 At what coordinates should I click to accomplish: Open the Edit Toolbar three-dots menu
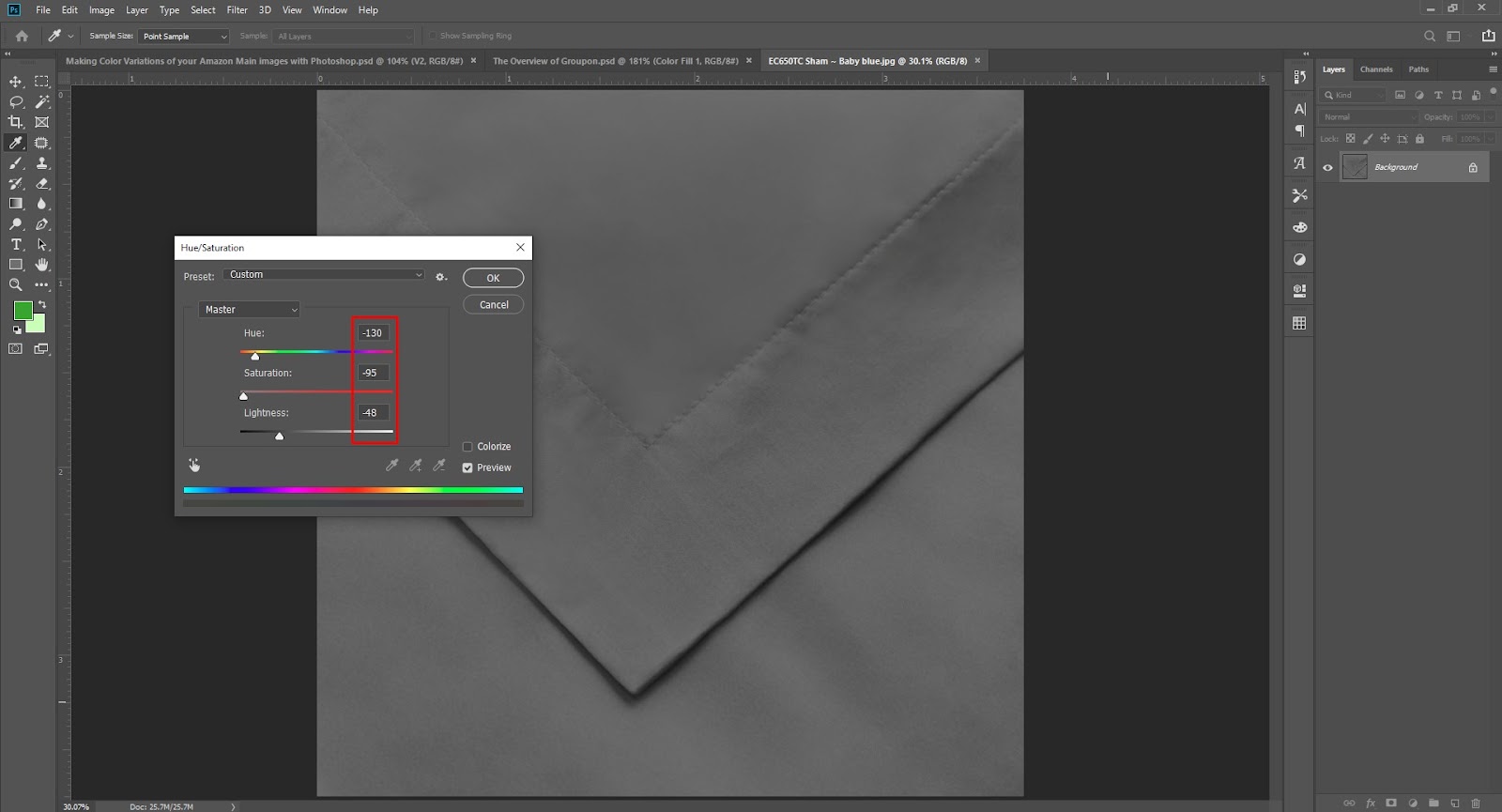coord(42,284)
